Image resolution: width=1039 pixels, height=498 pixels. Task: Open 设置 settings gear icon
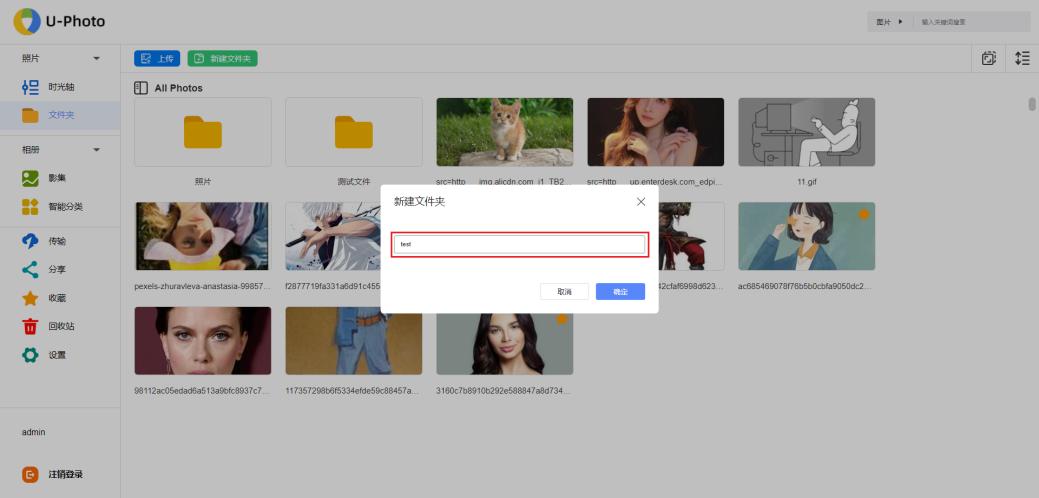pos(30,355)
